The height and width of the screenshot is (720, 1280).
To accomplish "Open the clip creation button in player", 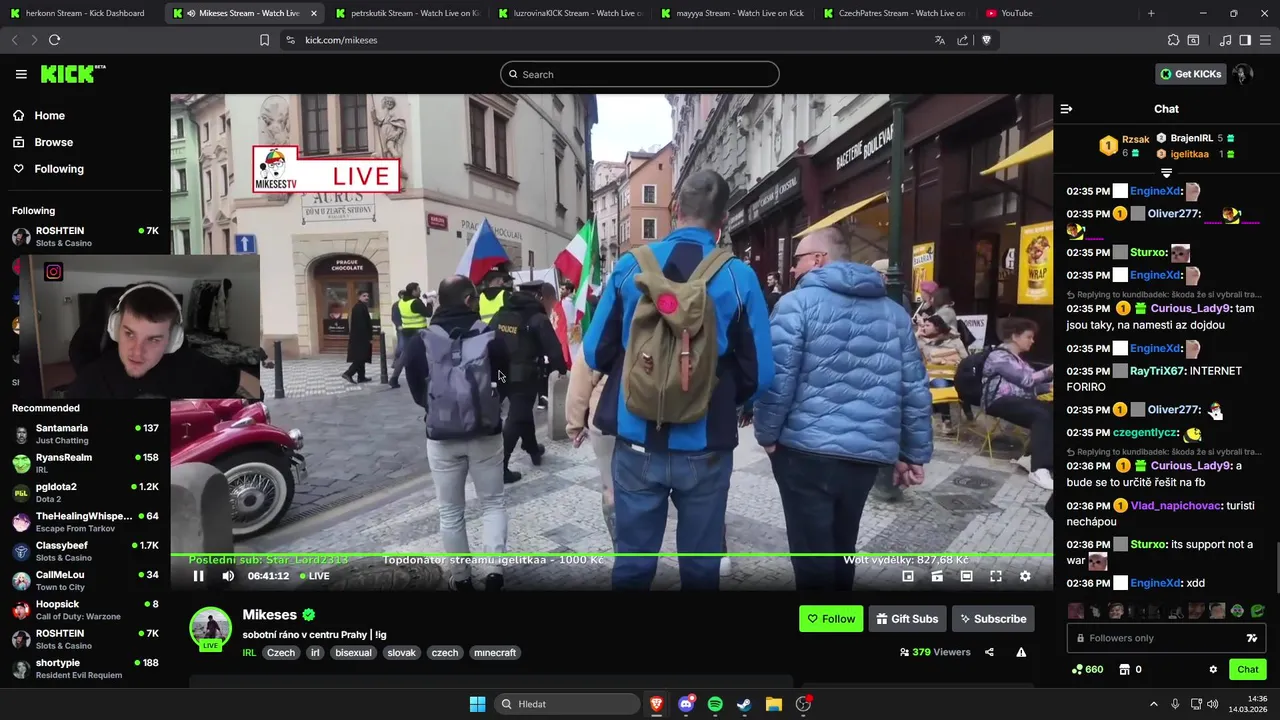I will click(937, 576).
